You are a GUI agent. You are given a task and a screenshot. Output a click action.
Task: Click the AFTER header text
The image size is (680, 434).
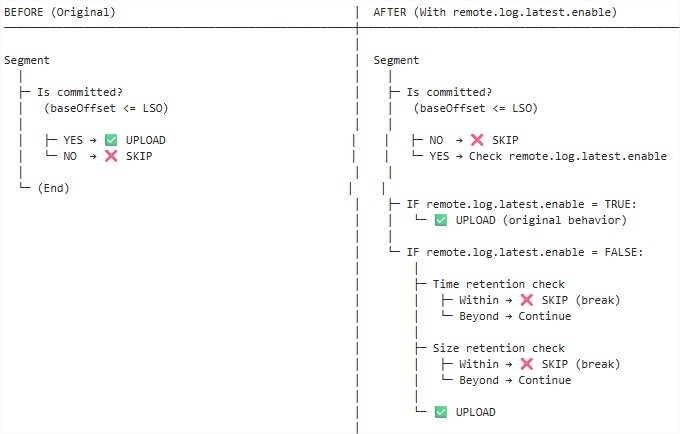click(x=495, y=12)
